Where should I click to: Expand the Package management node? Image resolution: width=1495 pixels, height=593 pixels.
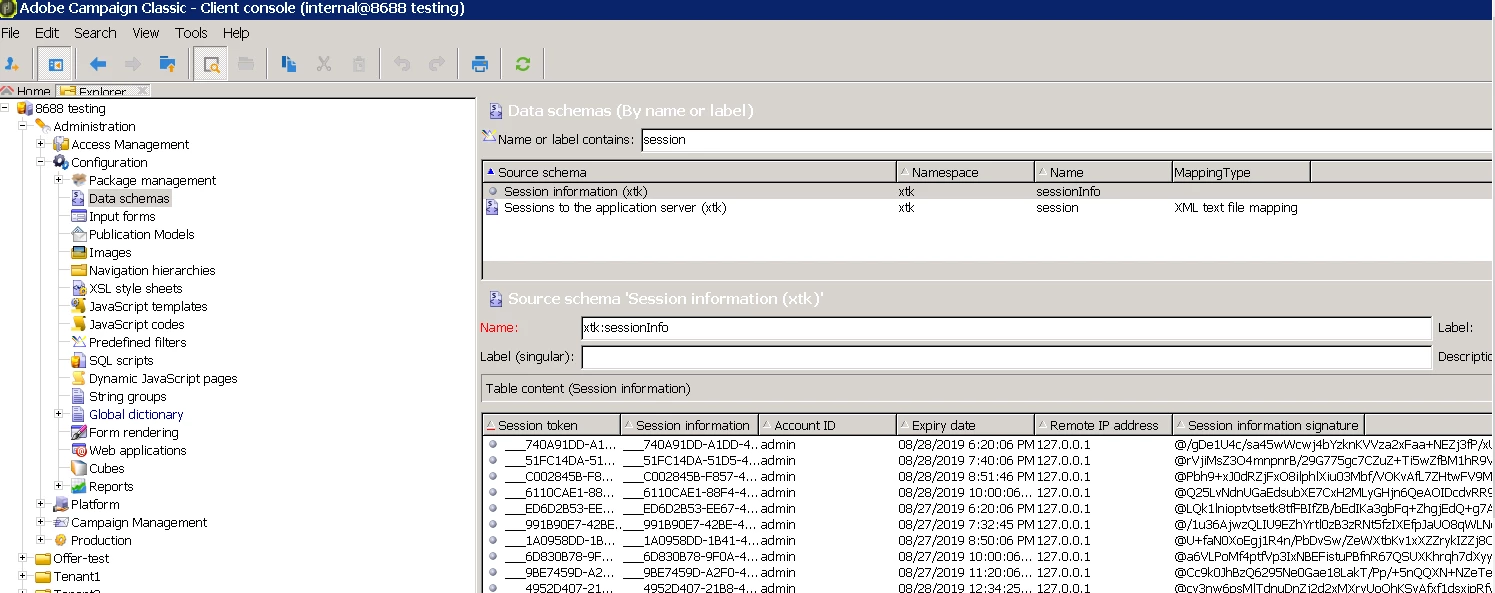pos(59,180)
